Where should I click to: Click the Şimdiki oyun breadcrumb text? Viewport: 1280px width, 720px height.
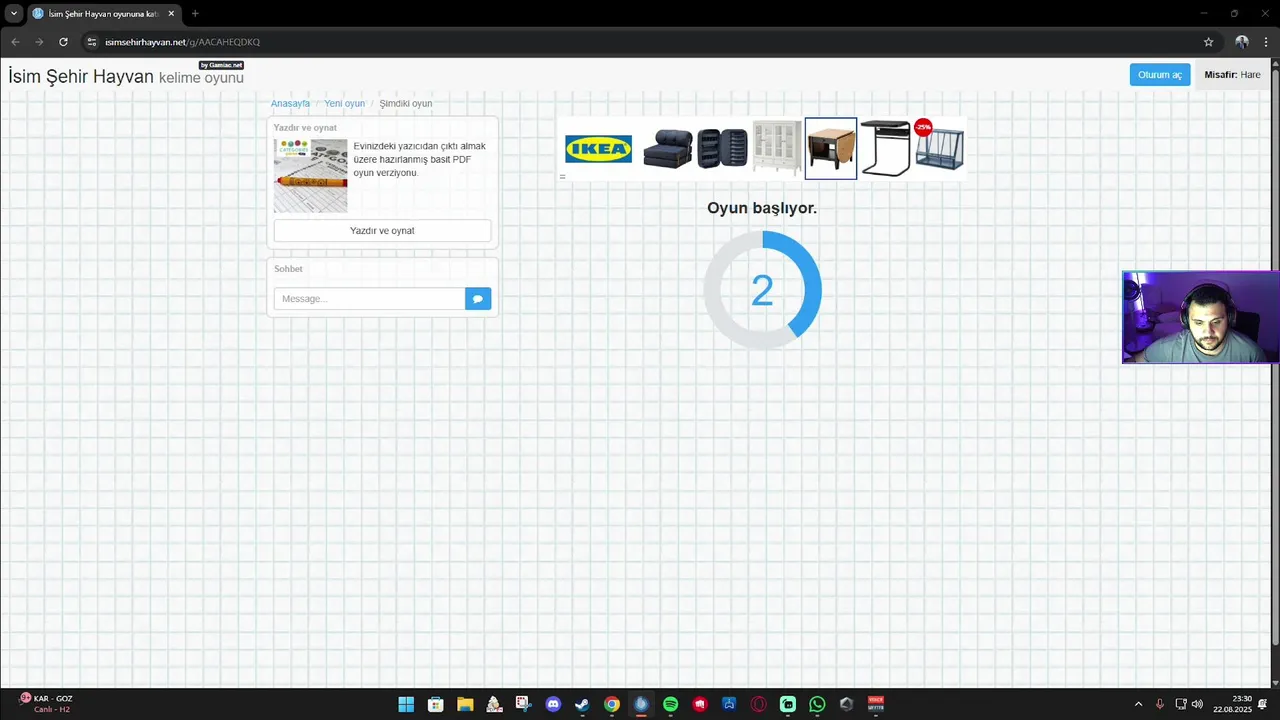406,104
